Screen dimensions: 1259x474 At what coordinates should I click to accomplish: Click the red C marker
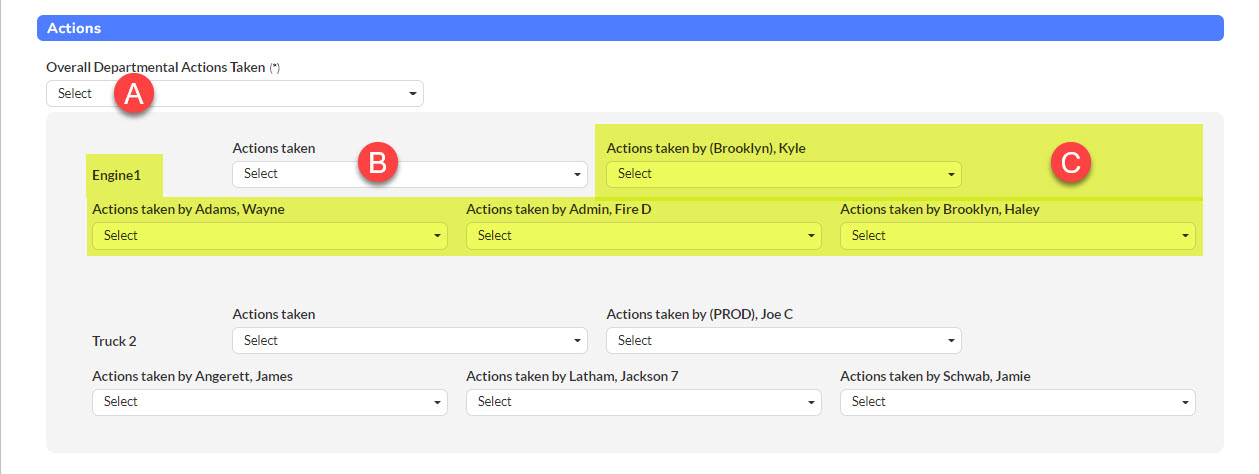[1070, 163]
